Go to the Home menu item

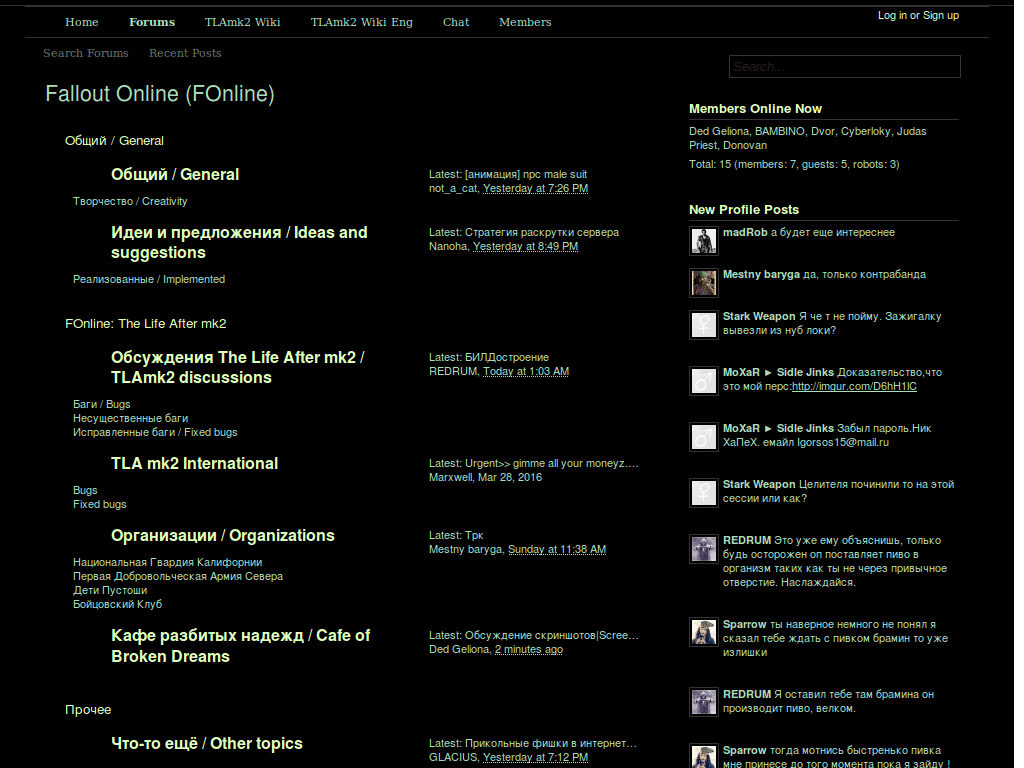[x=82, y=22]
